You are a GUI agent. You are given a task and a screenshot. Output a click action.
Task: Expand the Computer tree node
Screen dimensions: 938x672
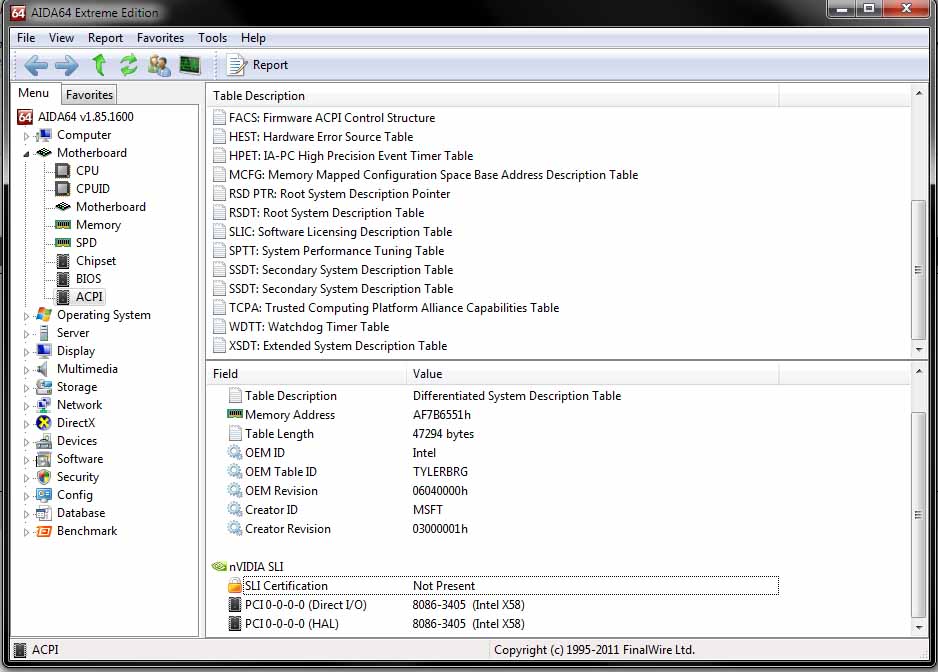point(26,136)
